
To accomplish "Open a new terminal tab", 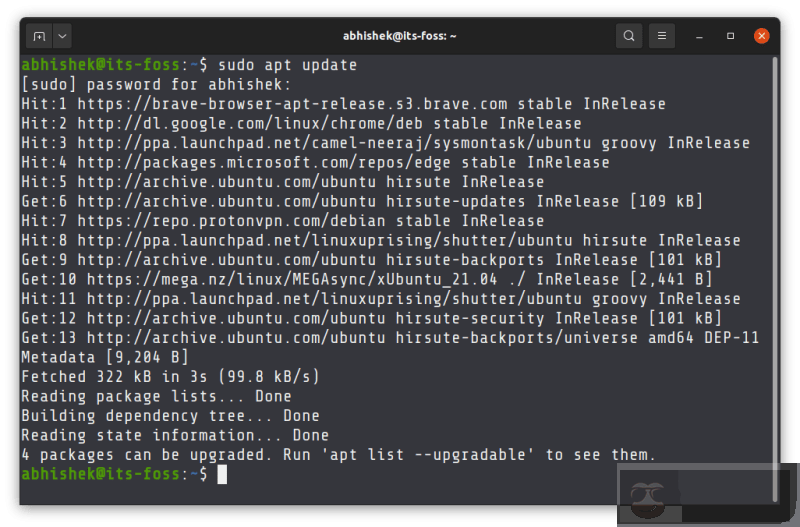I will 39,36.
